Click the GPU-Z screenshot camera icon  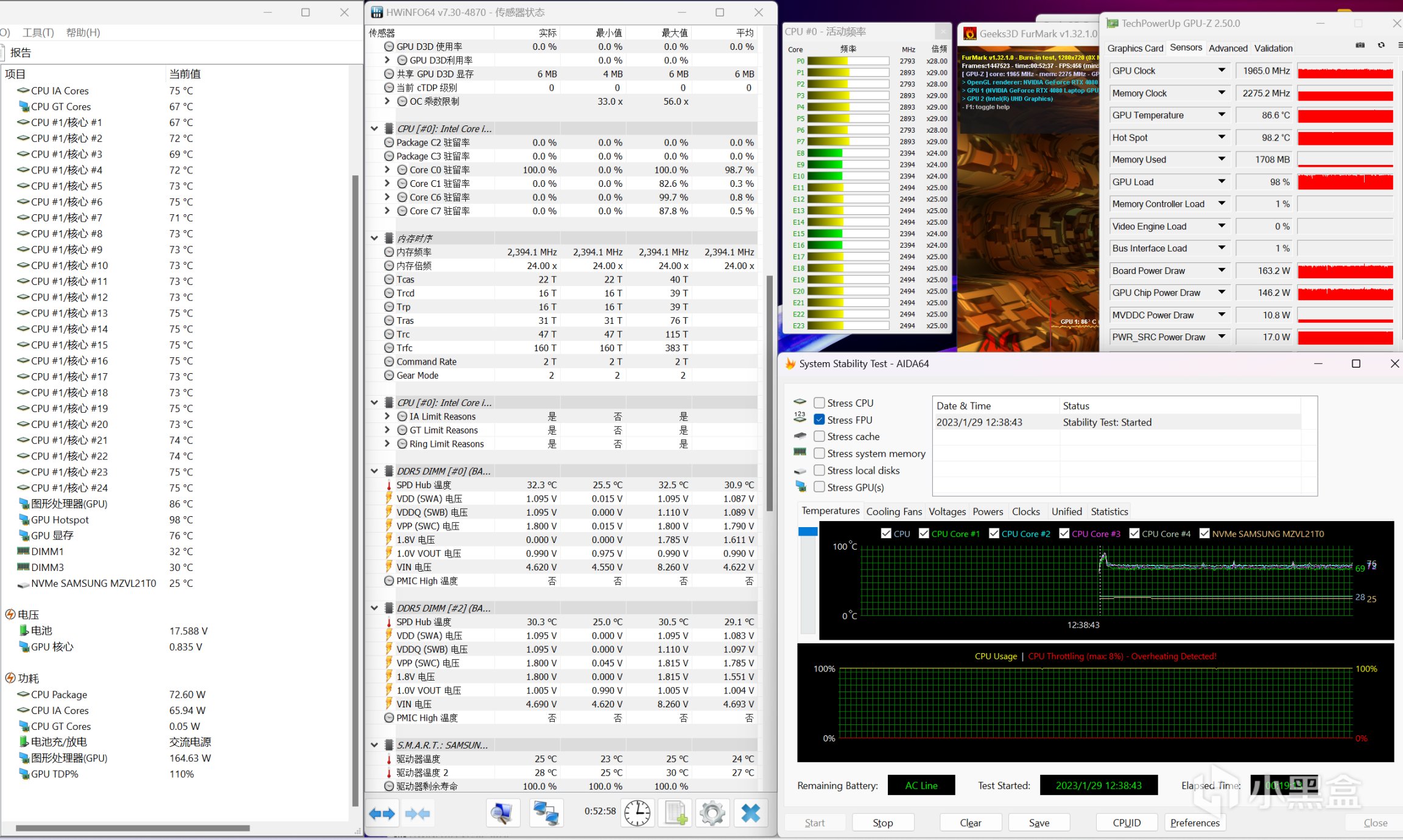coord(1360,46)
